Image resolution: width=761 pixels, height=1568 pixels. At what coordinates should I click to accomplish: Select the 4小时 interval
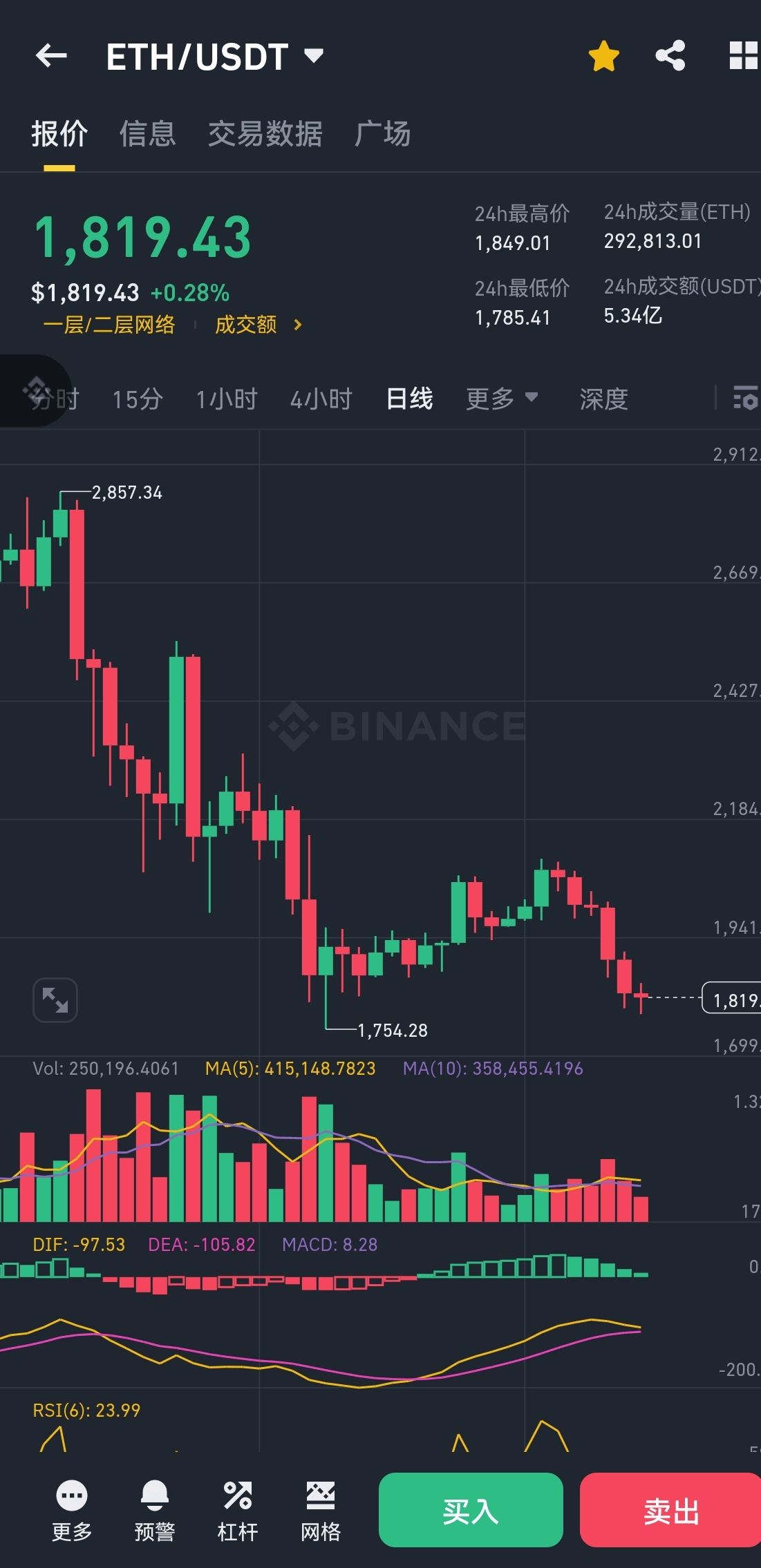pos(321,399)
